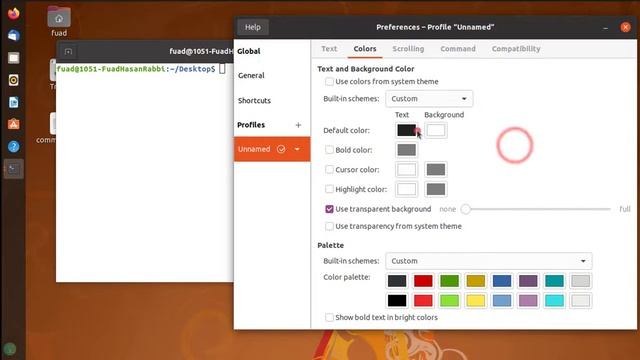Enable Use transparency from system theme
Image resolution: width=640 pixels, height=360 pixels.
click(329, 226)
